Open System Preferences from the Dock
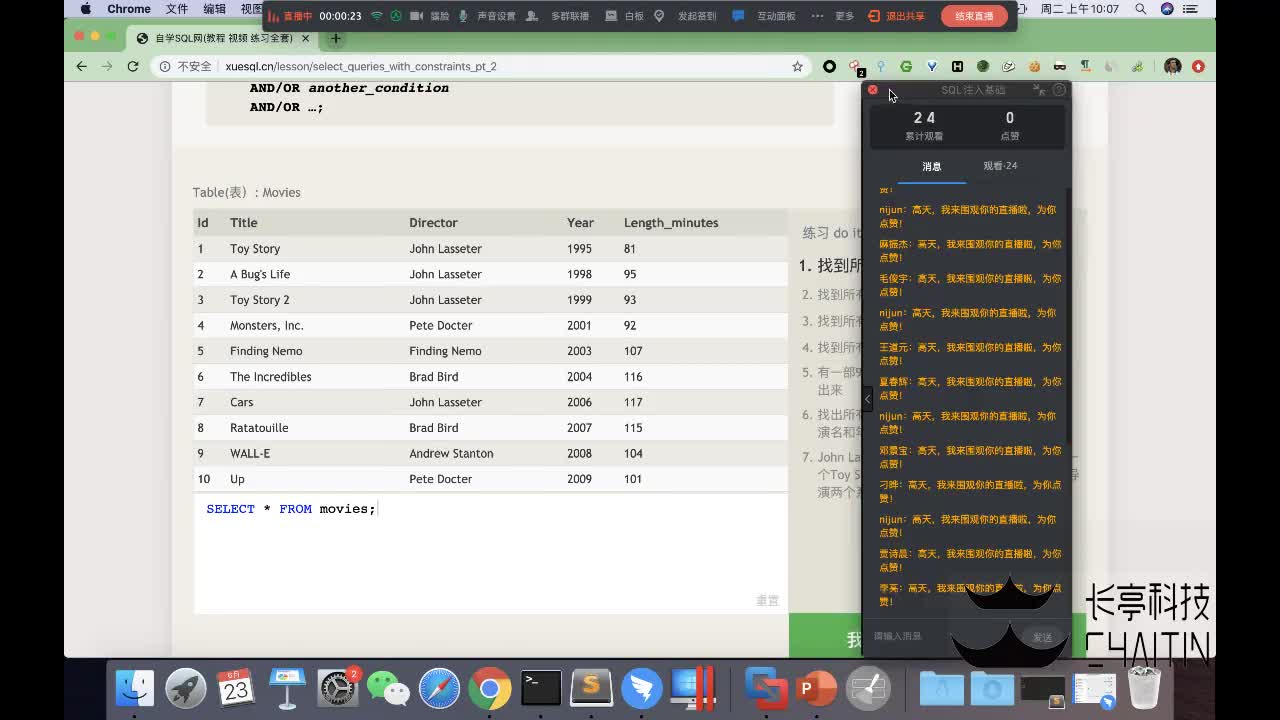Screen dimensions: 1280x720 [x=338, y=688]
